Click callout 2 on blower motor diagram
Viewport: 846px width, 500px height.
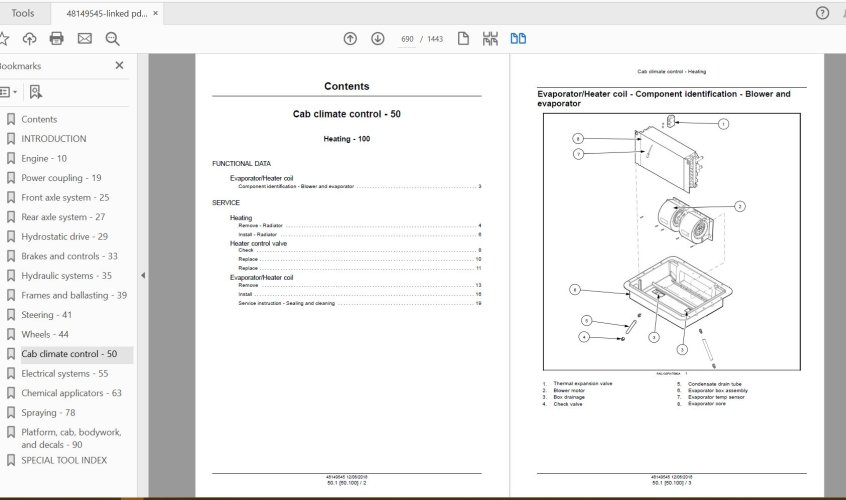pos(740,207)
